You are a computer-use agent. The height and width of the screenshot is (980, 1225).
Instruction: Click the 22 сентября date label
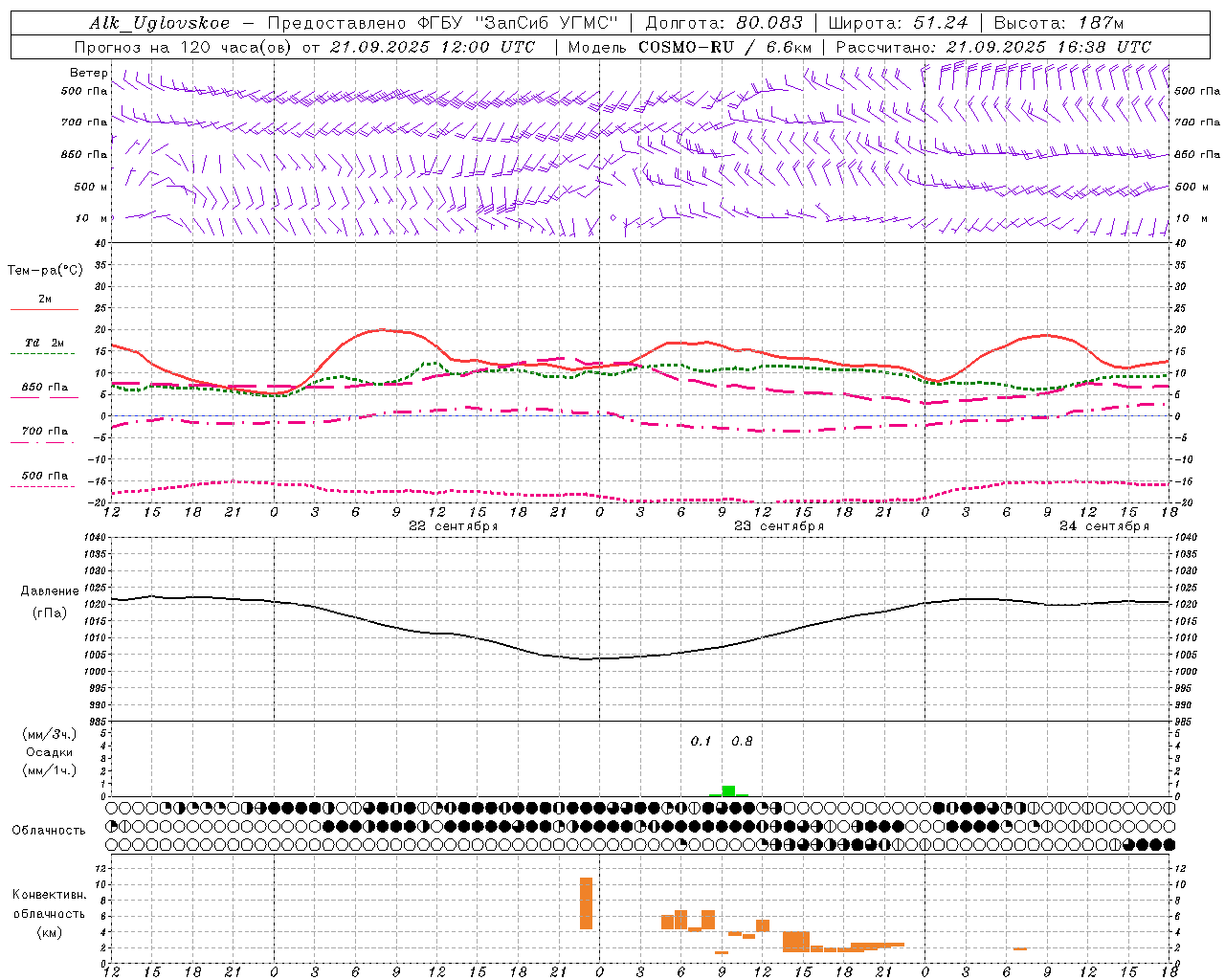(453, 526)
